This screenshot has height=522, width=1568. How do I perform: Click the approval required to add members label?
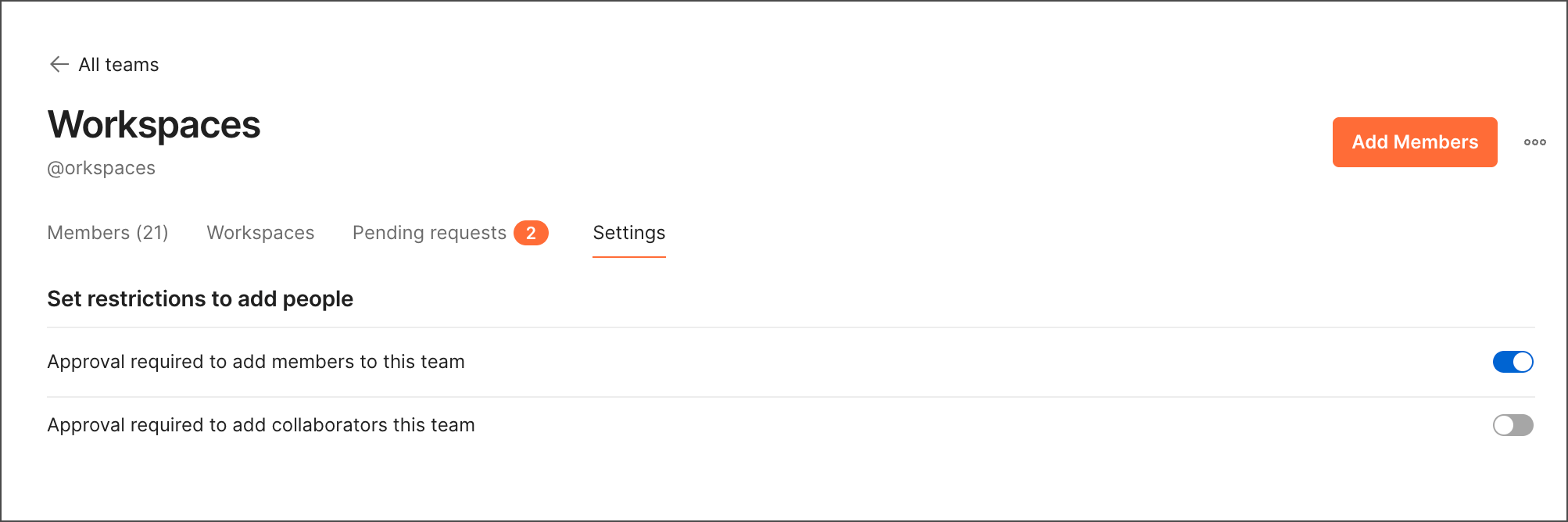click(256, 362)
